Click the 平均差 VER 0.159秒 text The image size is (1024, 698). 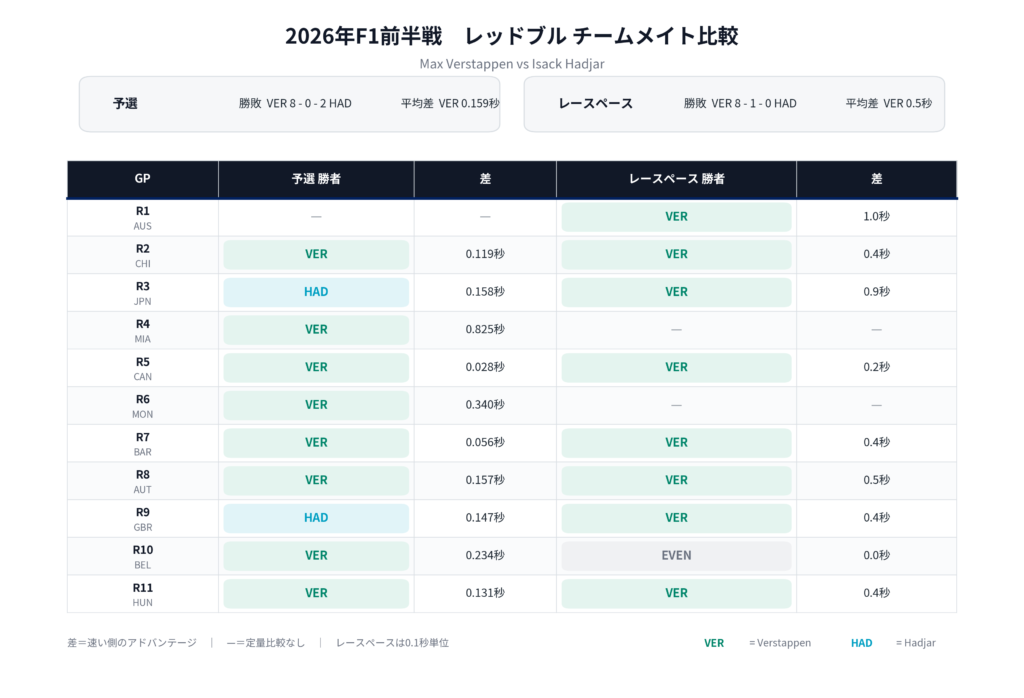tap(450, 104)
